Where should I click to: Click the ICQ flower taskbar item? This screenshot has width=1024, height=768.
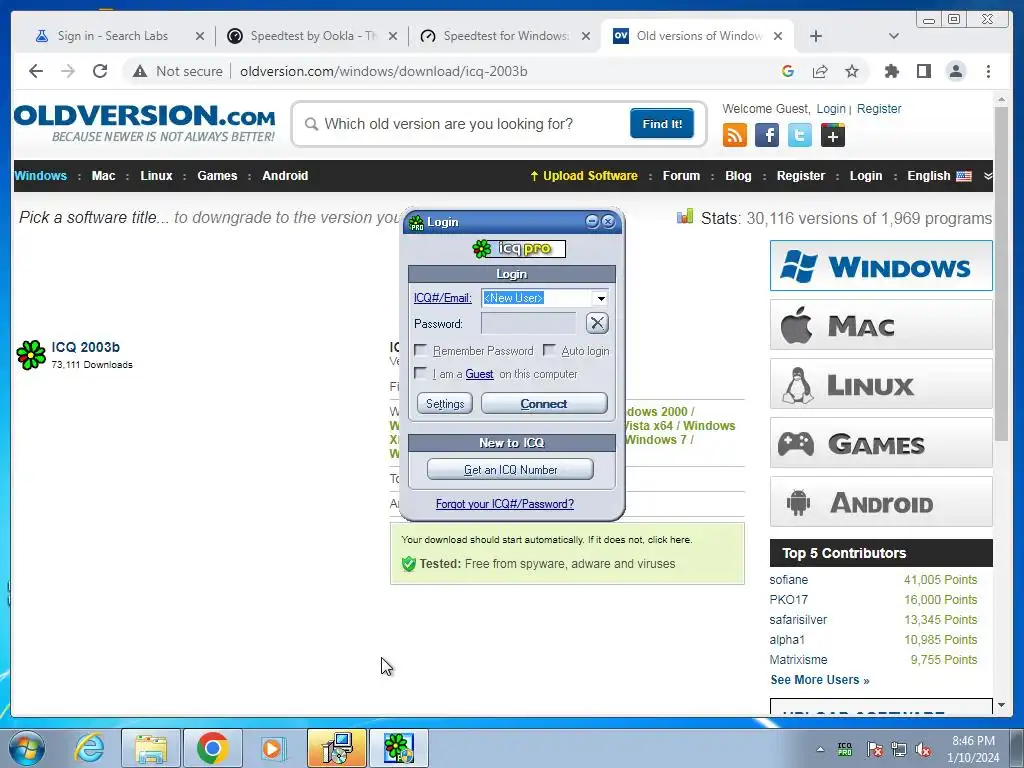pos(399,748)
